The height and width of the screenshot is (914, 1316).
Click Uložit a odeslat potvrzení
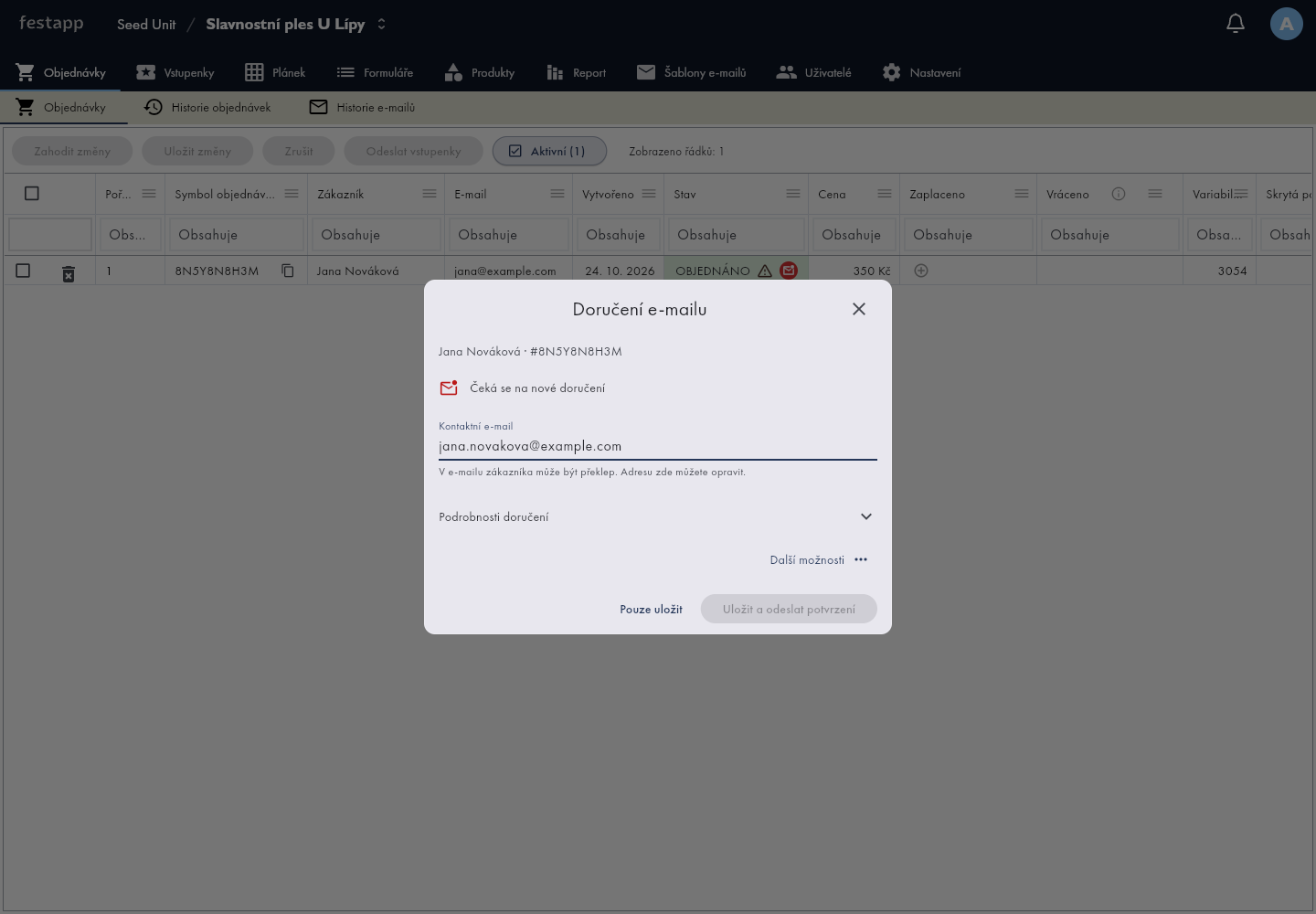pyautogui.click(x=789, y=609)
